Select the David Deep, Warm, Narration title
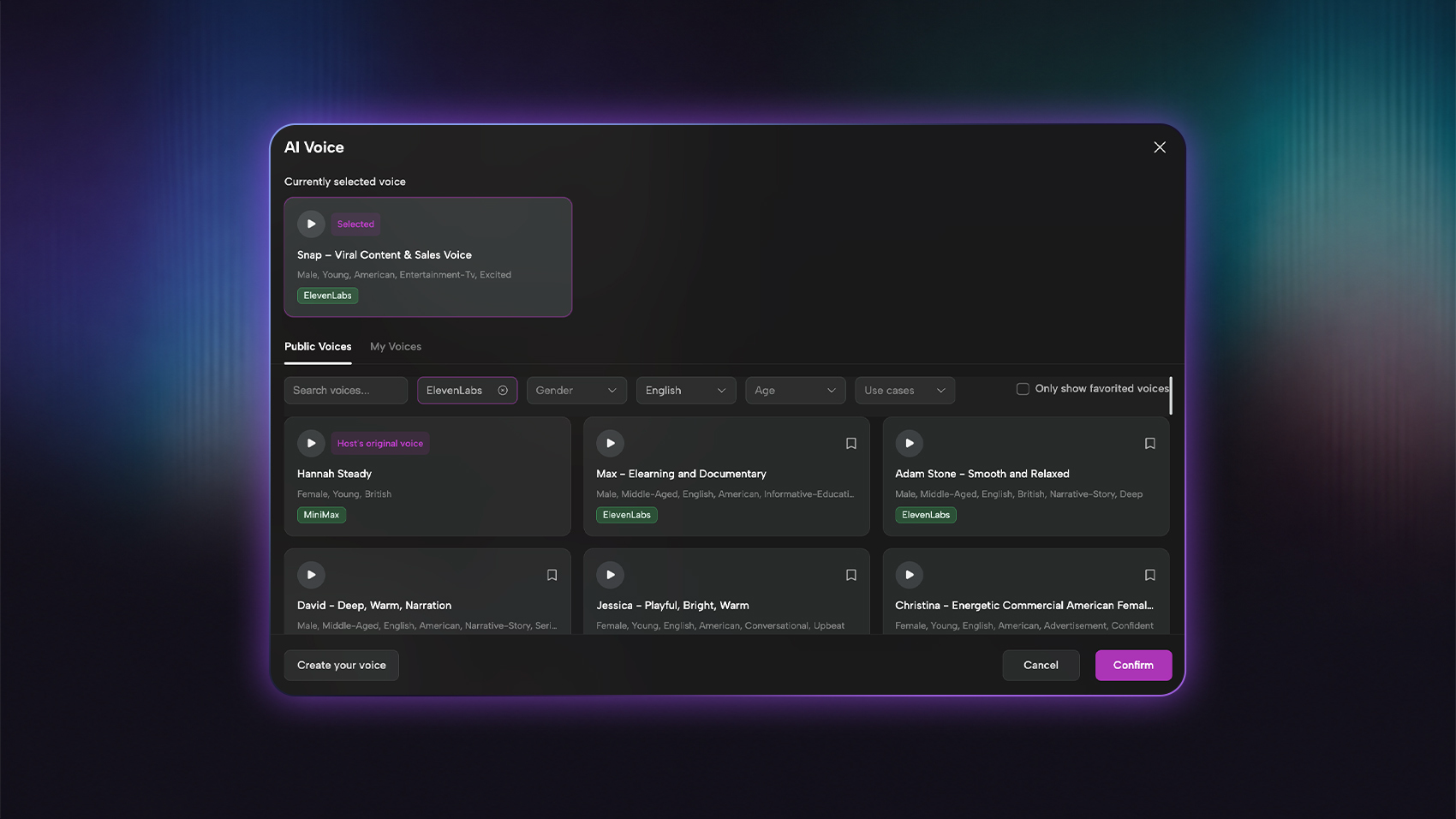 [374, 606]
